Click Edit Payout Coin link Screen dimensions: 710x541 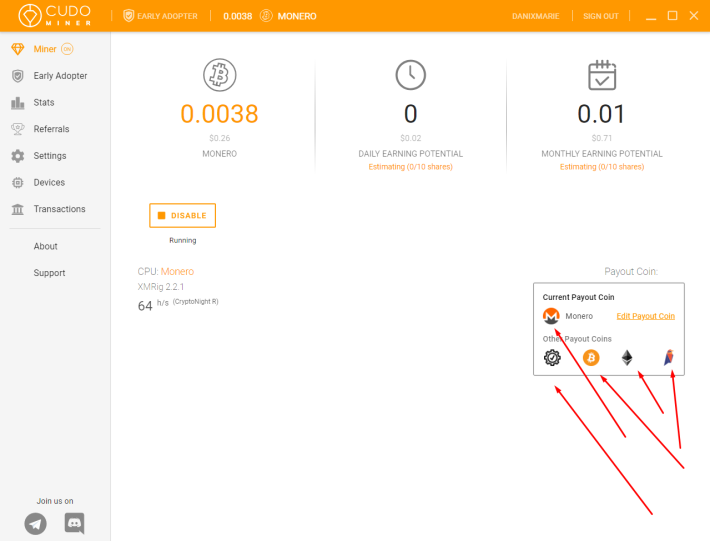tap(646, 316)
